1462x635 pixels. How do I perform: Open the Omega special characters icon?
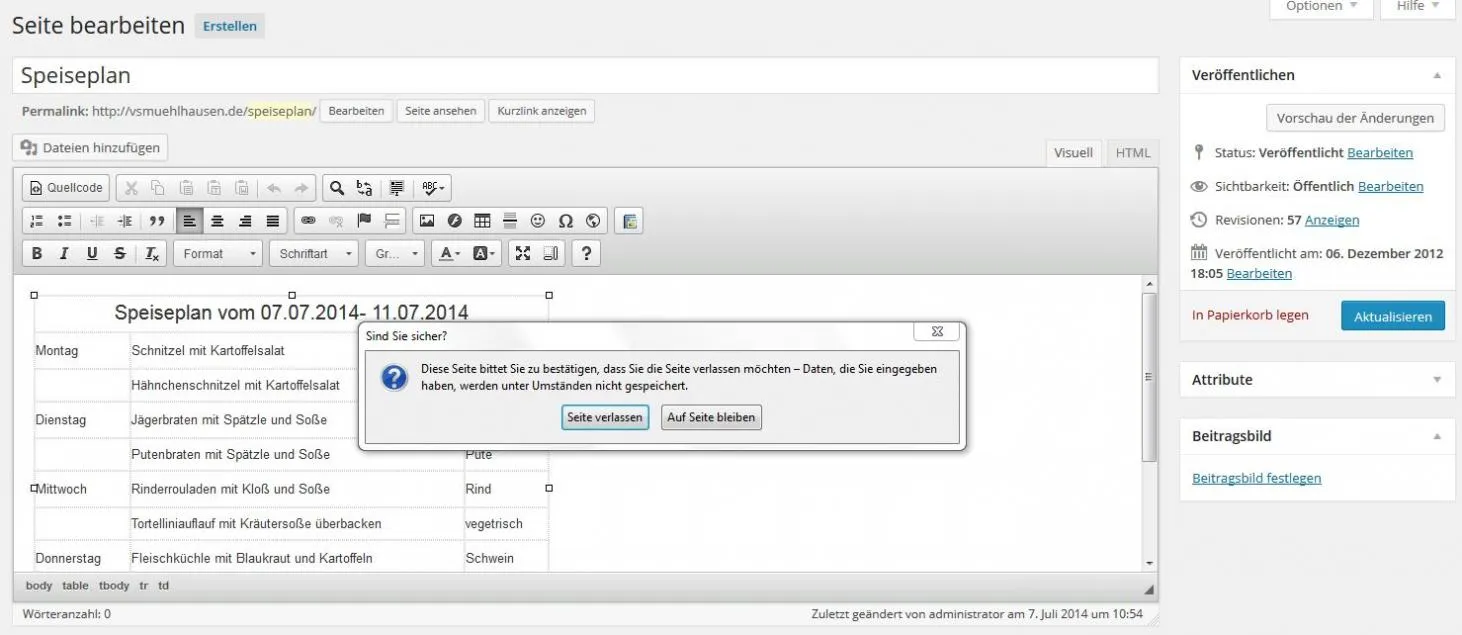(565, 221)
